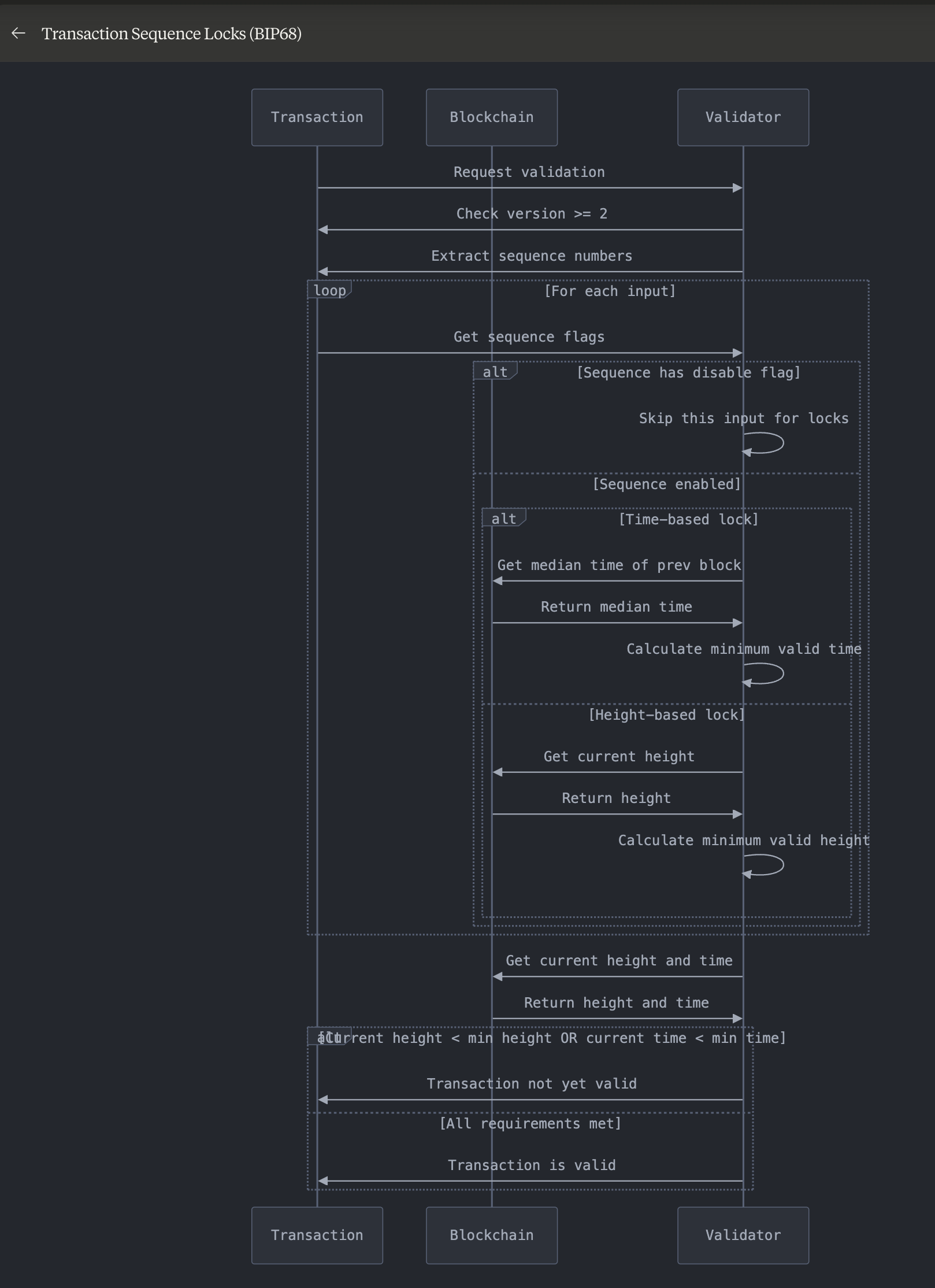Click the bottom Validator participant box
The height and width of the screenshot is (1288, 935).
point(743,1235)
